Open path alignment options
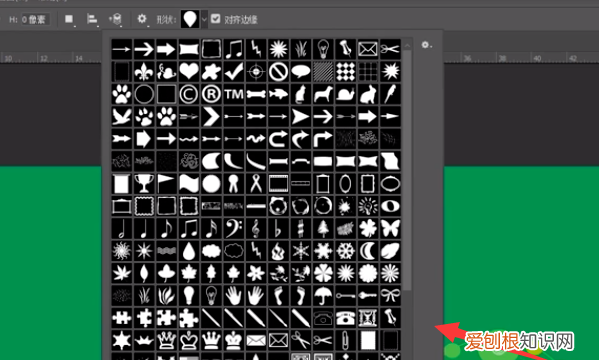The height and width of the screenshot is (360, 599). [x=92, y=19]
